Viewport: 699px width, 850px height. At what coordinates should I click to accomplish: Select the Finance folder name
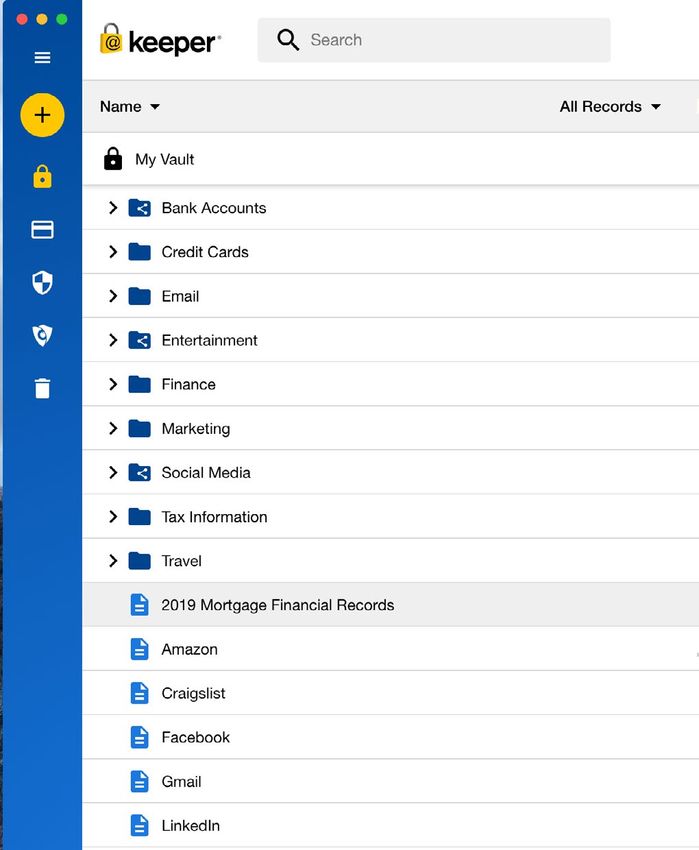(x=188, y=385)
